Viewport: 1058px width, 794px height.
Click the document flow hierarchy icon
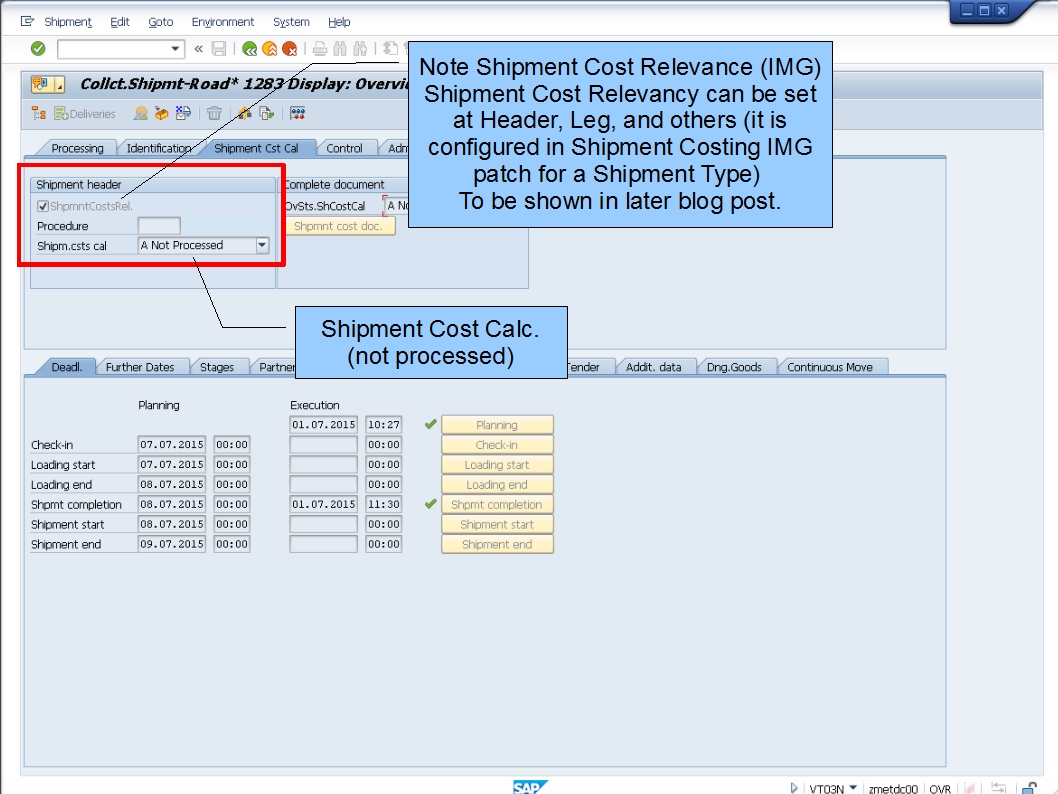coord(38,113)
